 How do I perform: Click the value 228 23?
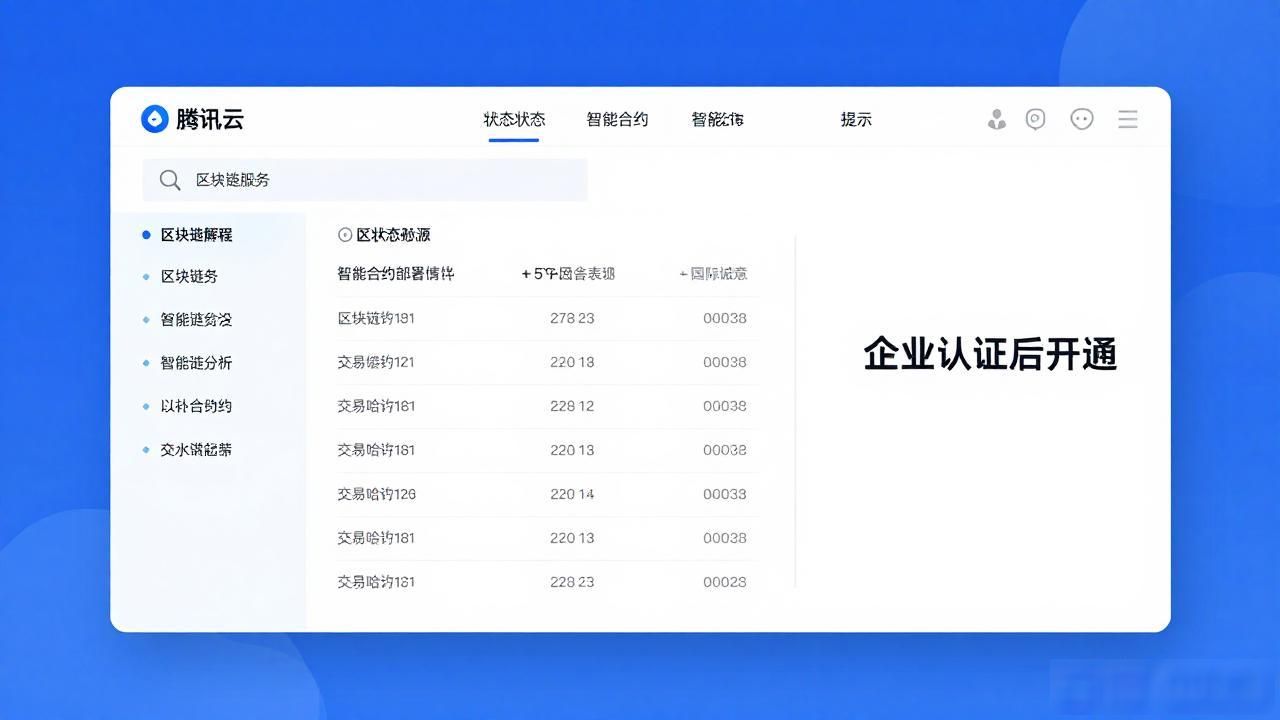(x=572, y=582)
